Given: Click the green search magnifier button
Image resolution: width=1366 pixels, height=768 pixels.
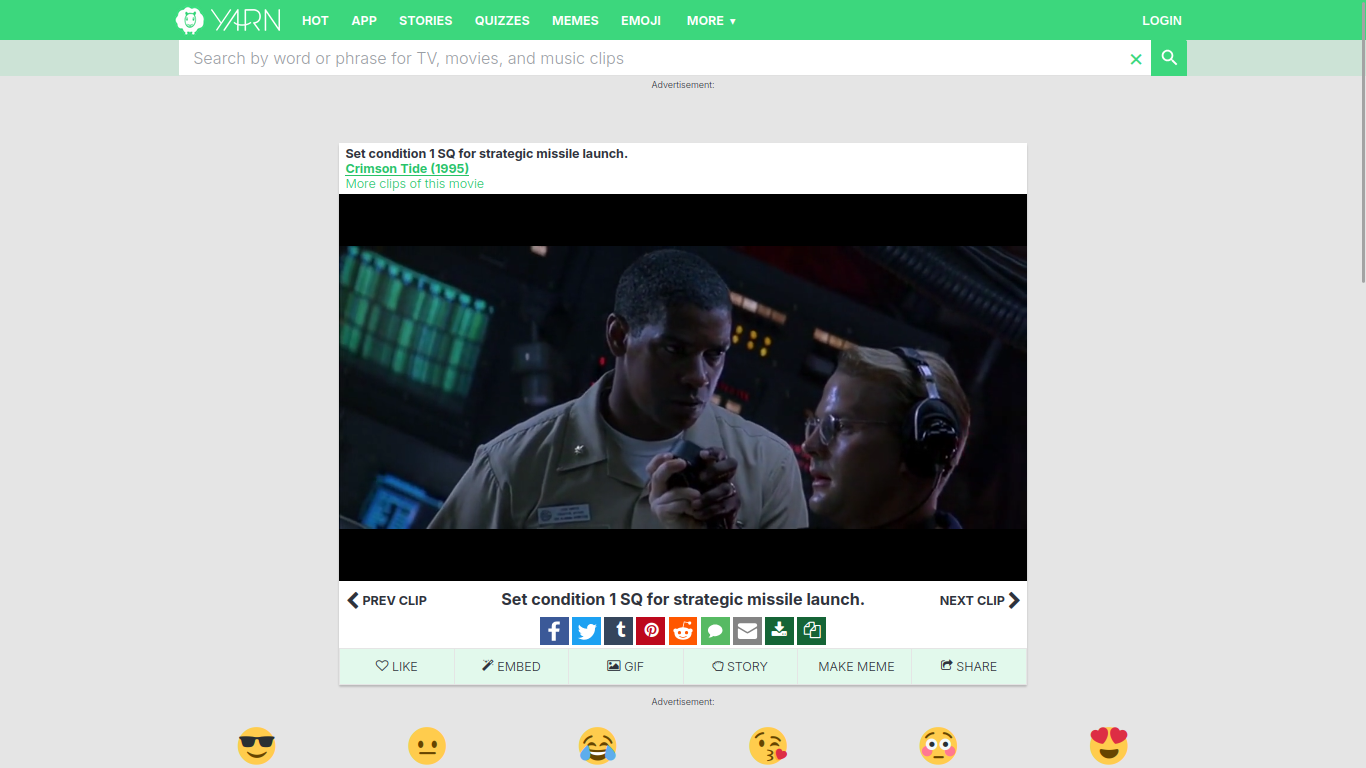Looking at the screenshot, I should click(x=1168, y=58).
